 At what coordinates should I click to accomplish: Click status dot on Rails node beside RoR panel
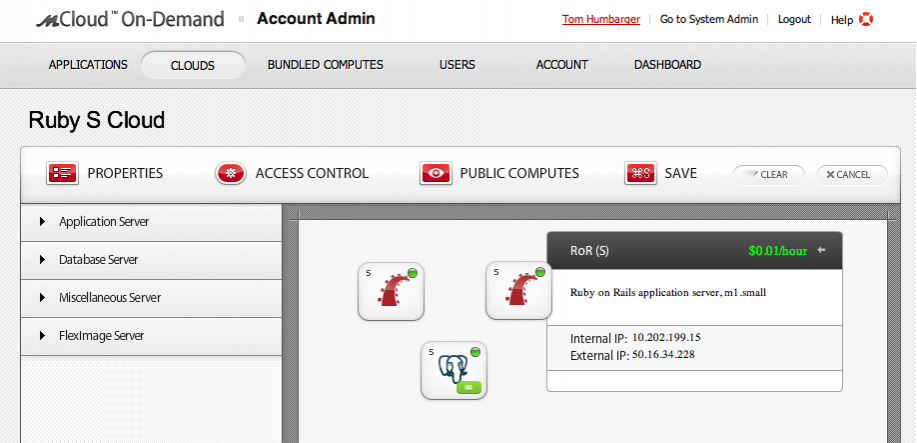coord(540,272)
